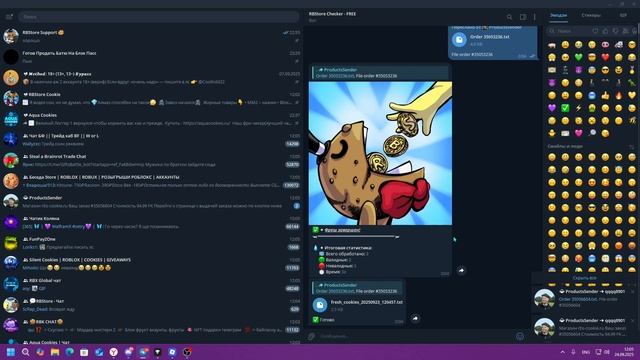Open the three-dot chat options menu
Viewport: 640px width, 360px height.
point(534,17)
